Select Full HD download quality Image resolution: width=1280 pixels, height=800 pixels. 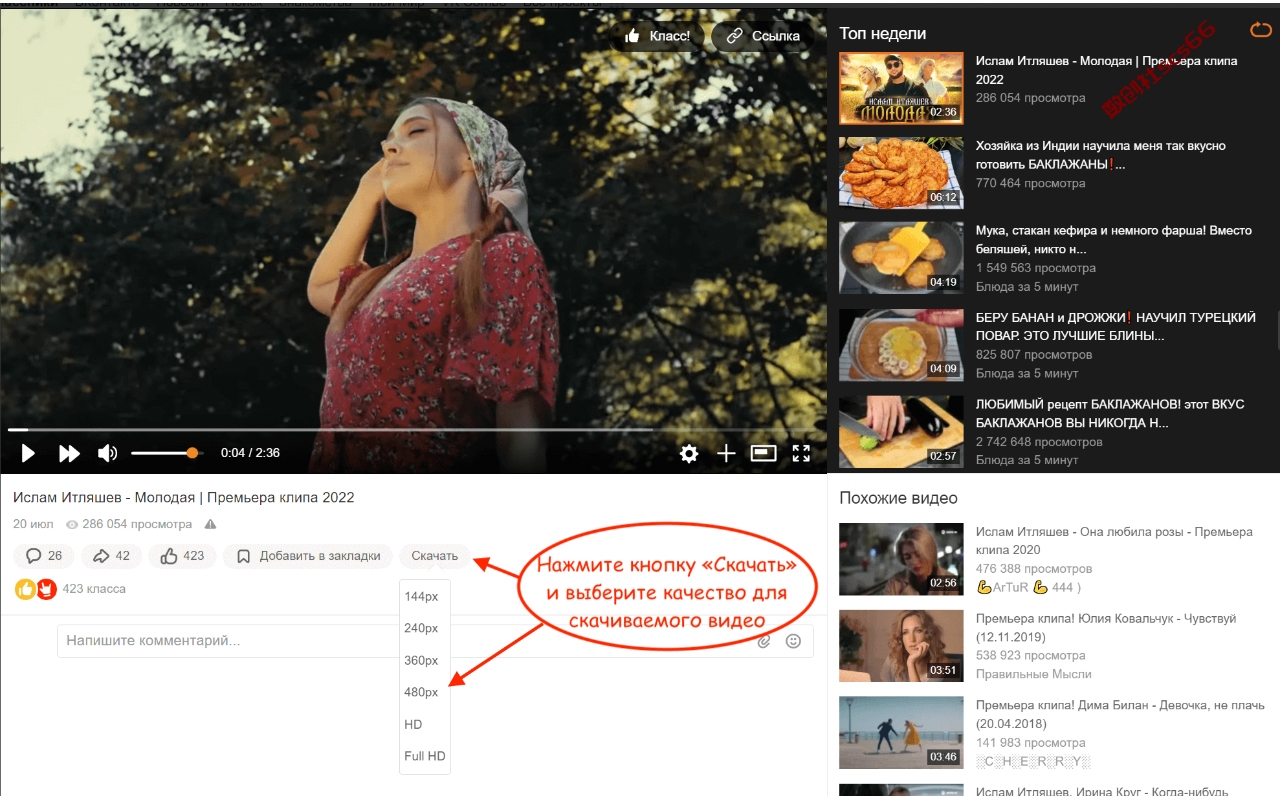click(425, 756)
